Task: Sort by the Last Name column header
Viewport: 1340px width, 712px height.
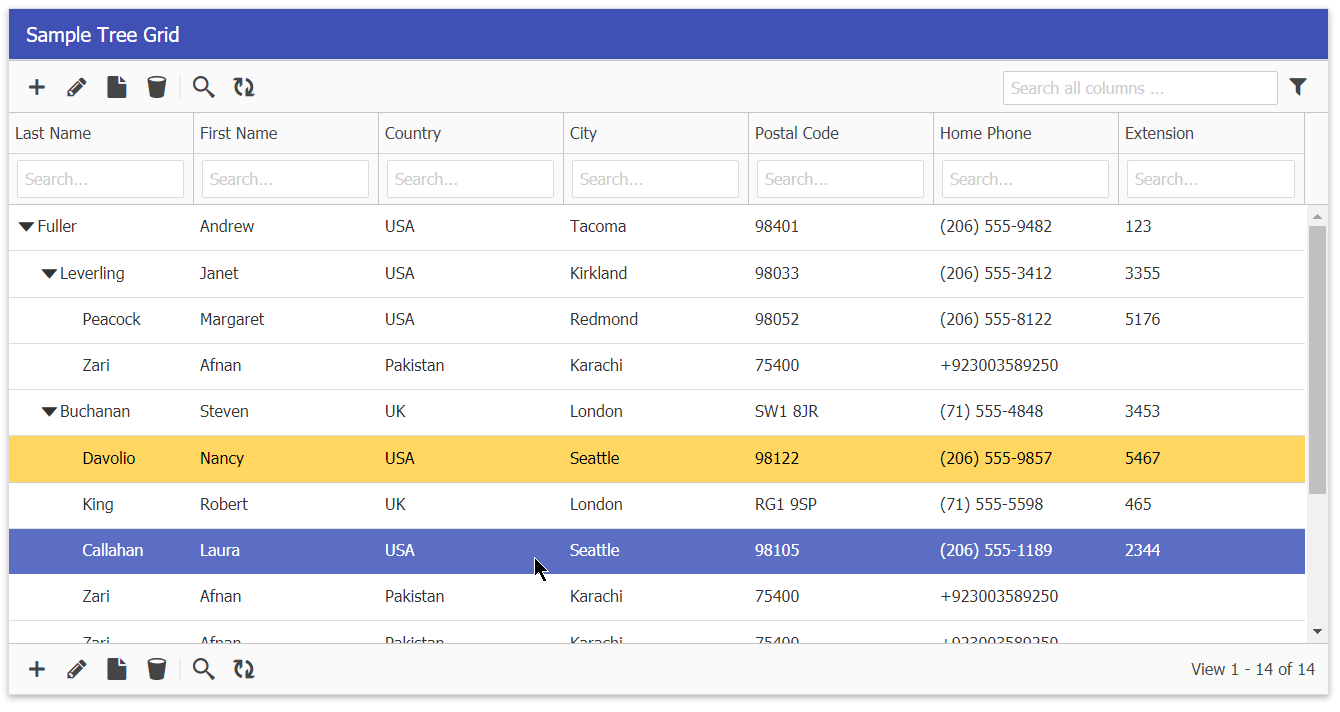Action: [x=53, y=134]
